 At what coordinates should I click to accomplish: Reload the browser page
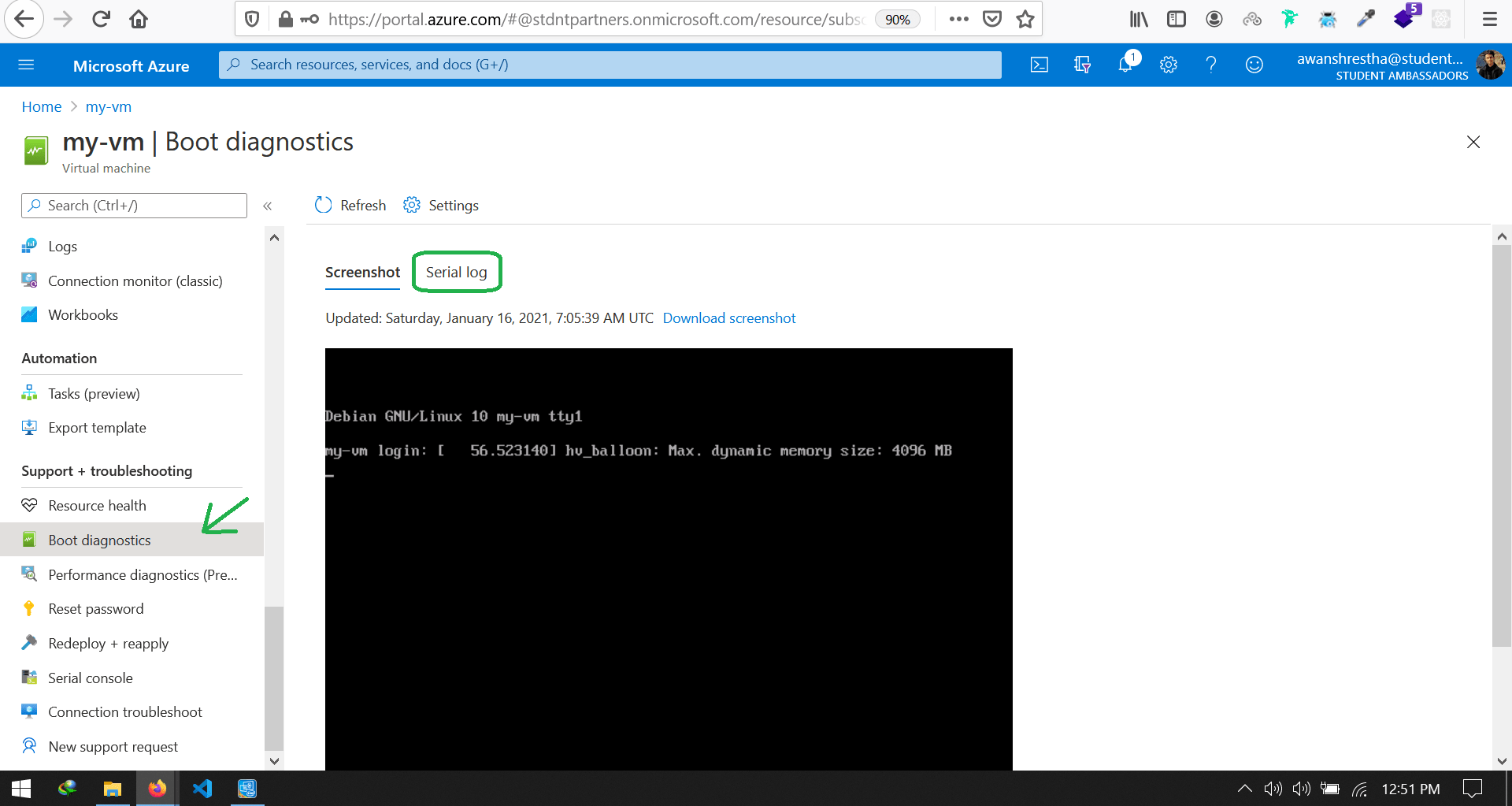101,20
